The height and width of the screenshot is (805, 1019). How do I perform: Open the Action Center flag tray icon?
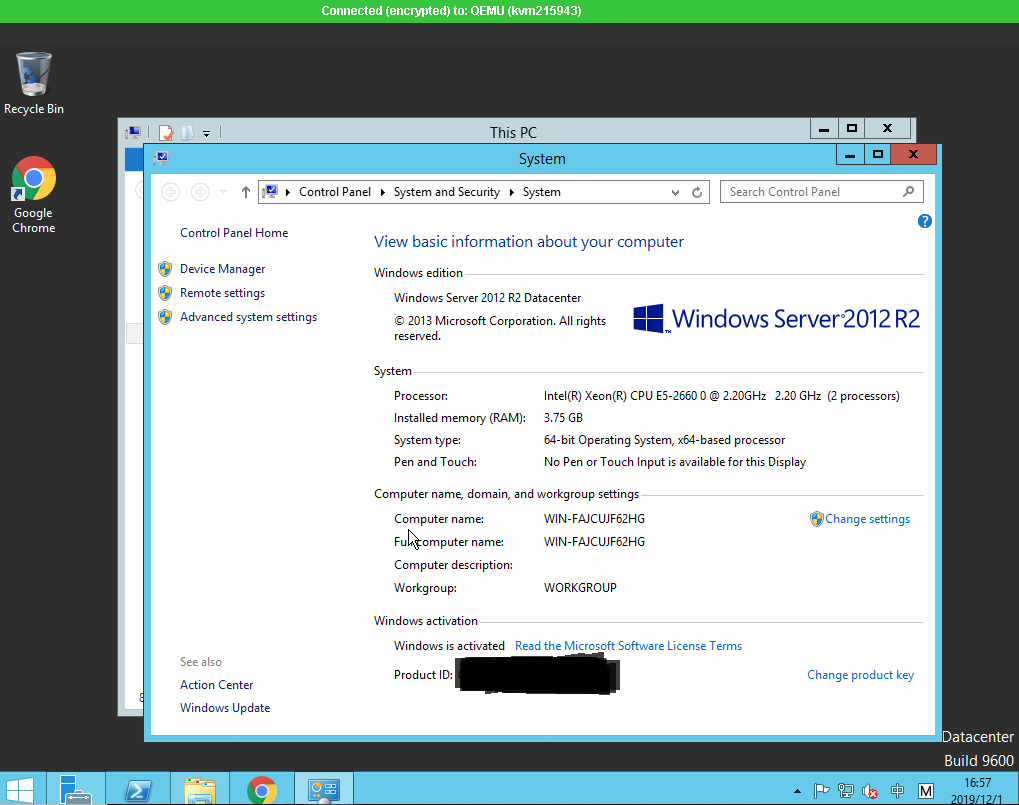pyautogui.click(x=821, y=791)
